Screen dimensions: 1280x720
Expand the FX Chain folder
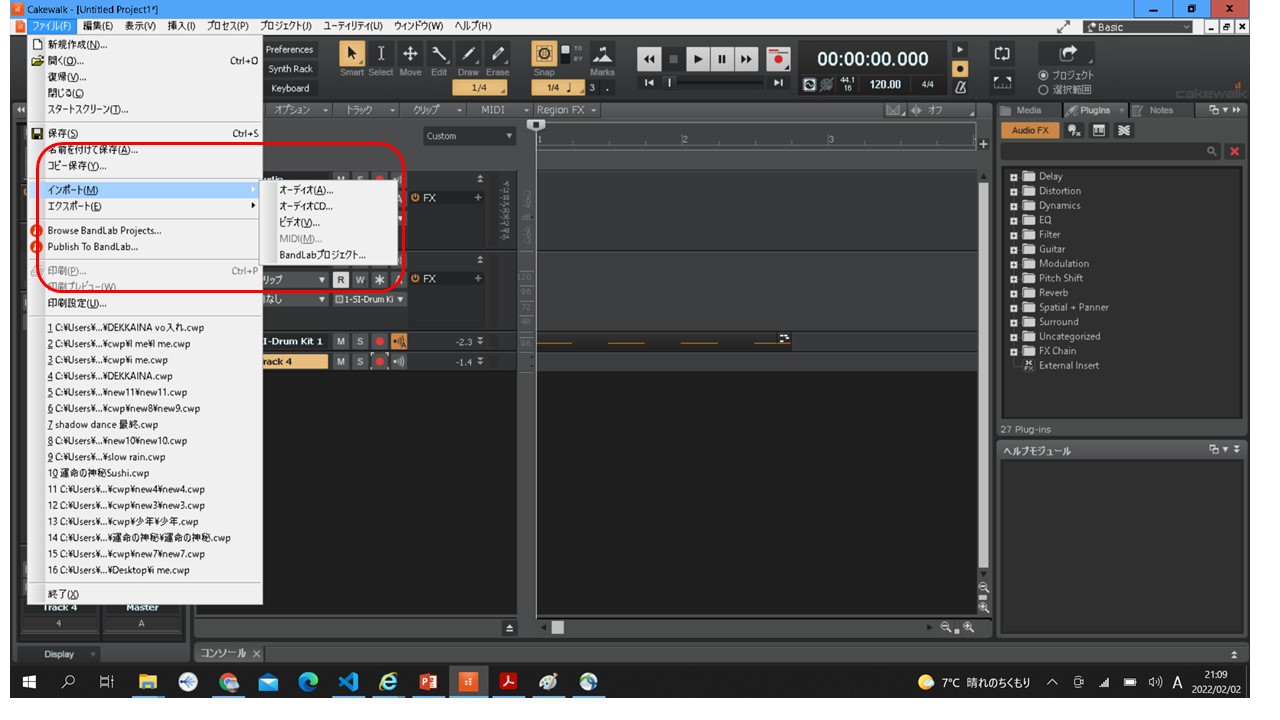click(1014, 351)
